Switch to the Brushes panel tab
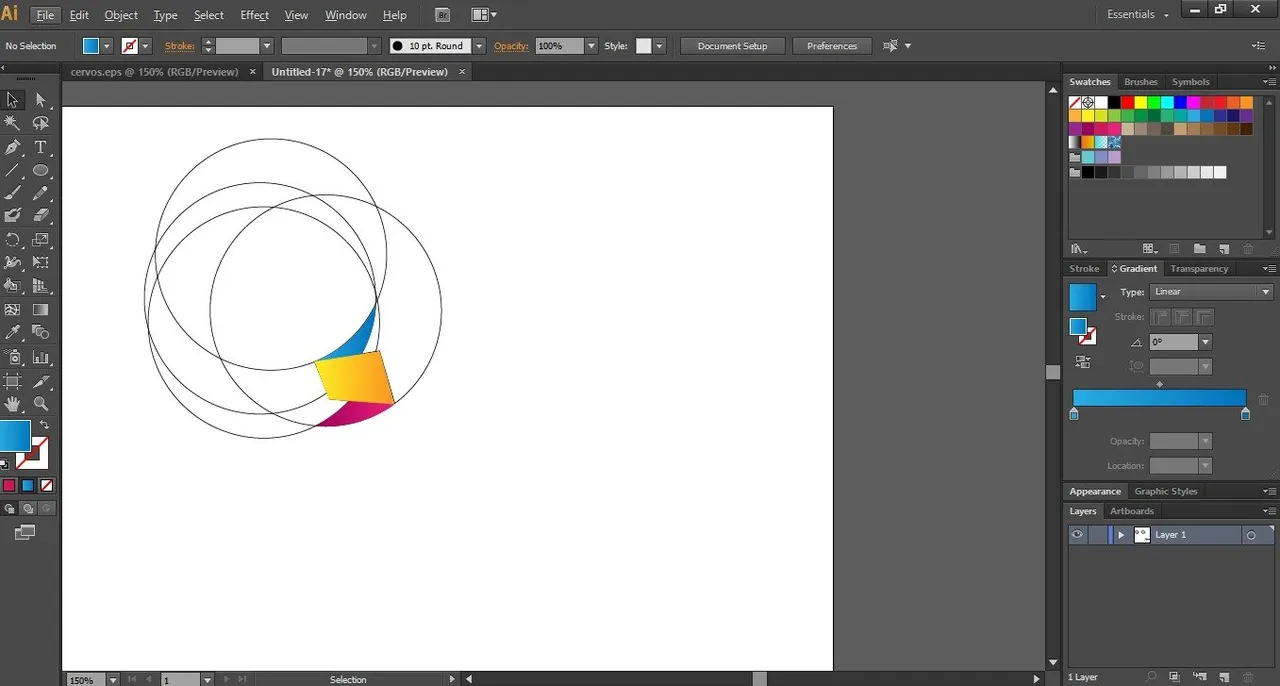This screenshot has width=1280, height=686. pyautogui.click(x=1140, y=82)
